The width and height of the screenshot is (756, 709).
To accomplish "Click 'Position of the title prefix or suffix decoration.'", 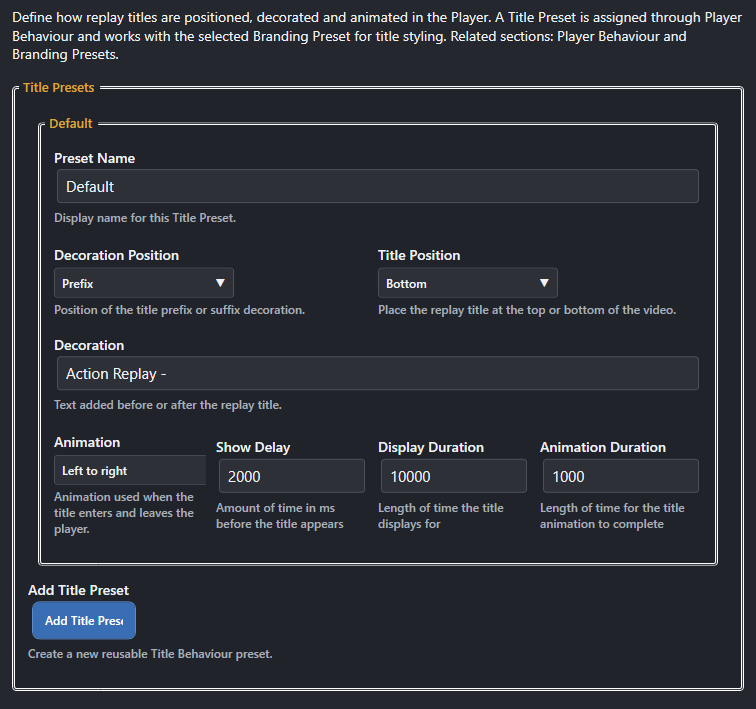I will [179, 310].
